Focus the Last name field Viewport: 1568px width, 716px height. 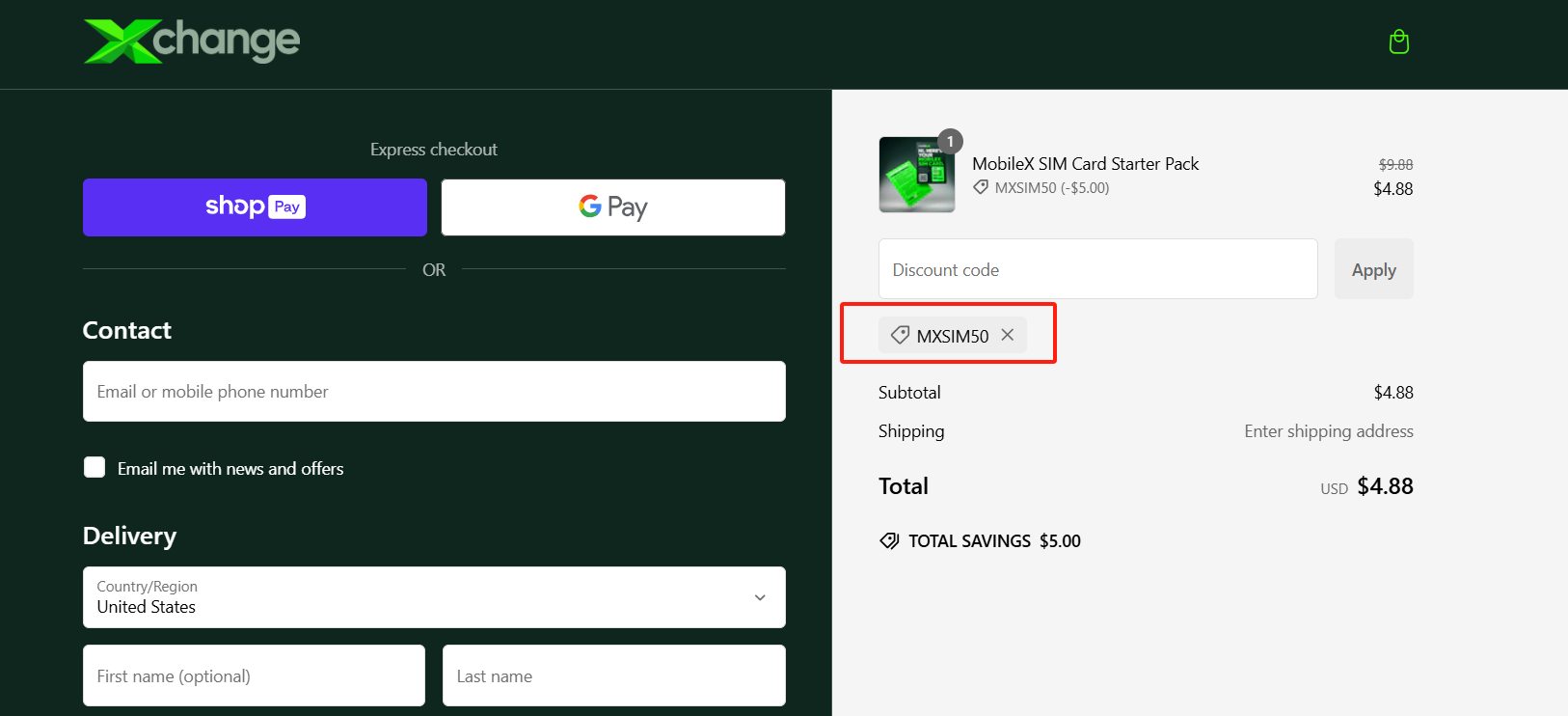coord(614,675)
